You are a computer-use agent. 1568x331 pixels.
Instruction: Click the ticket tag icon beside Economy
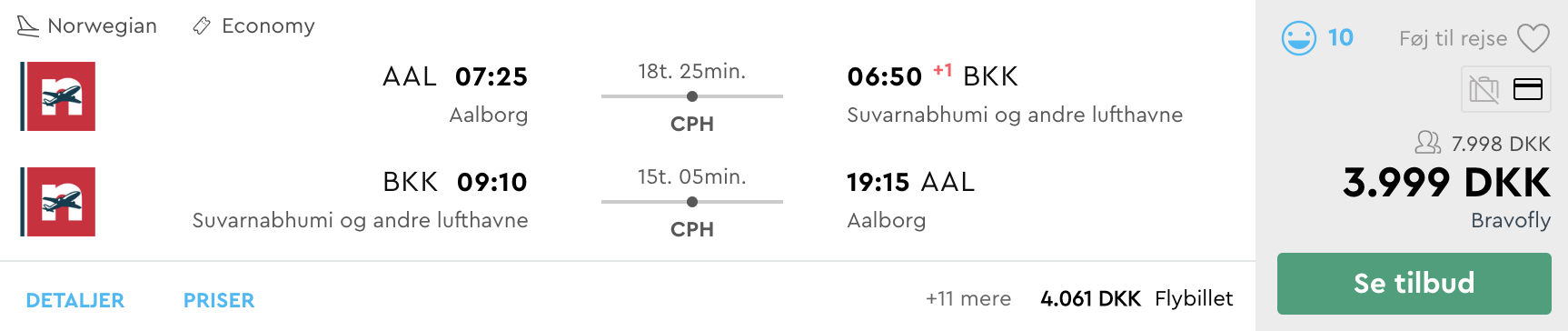202,26
